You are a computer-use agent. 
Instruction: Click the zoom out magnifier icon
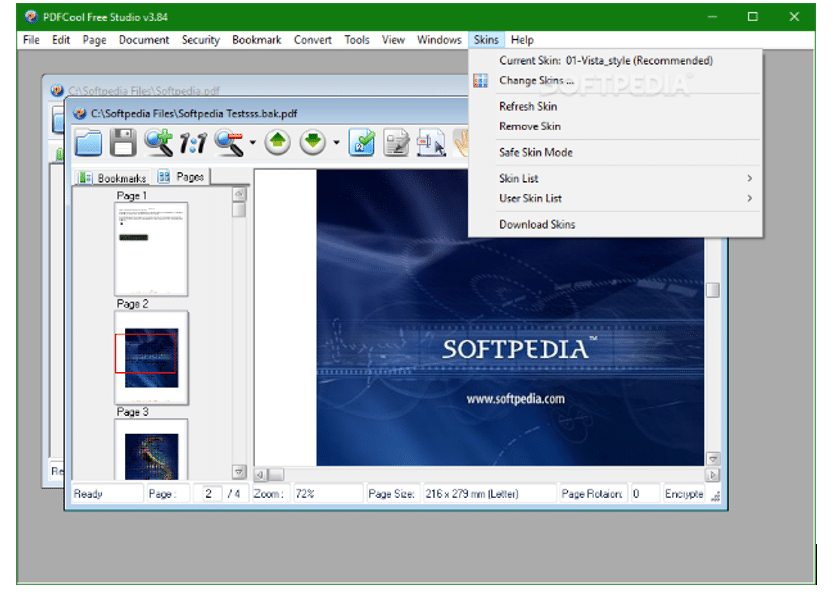click(x=230, y=143)
